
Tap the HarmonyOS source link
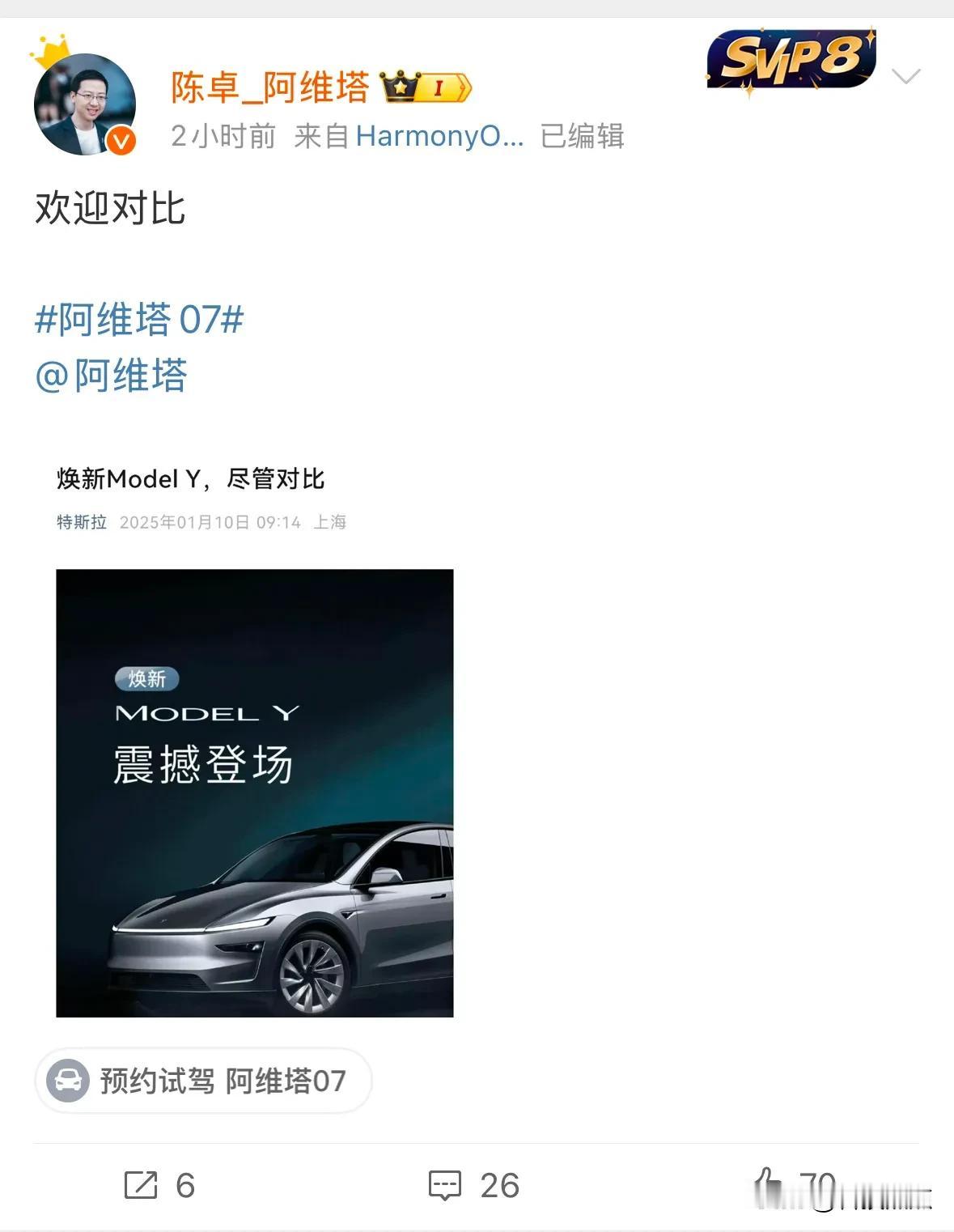(439, 136)
